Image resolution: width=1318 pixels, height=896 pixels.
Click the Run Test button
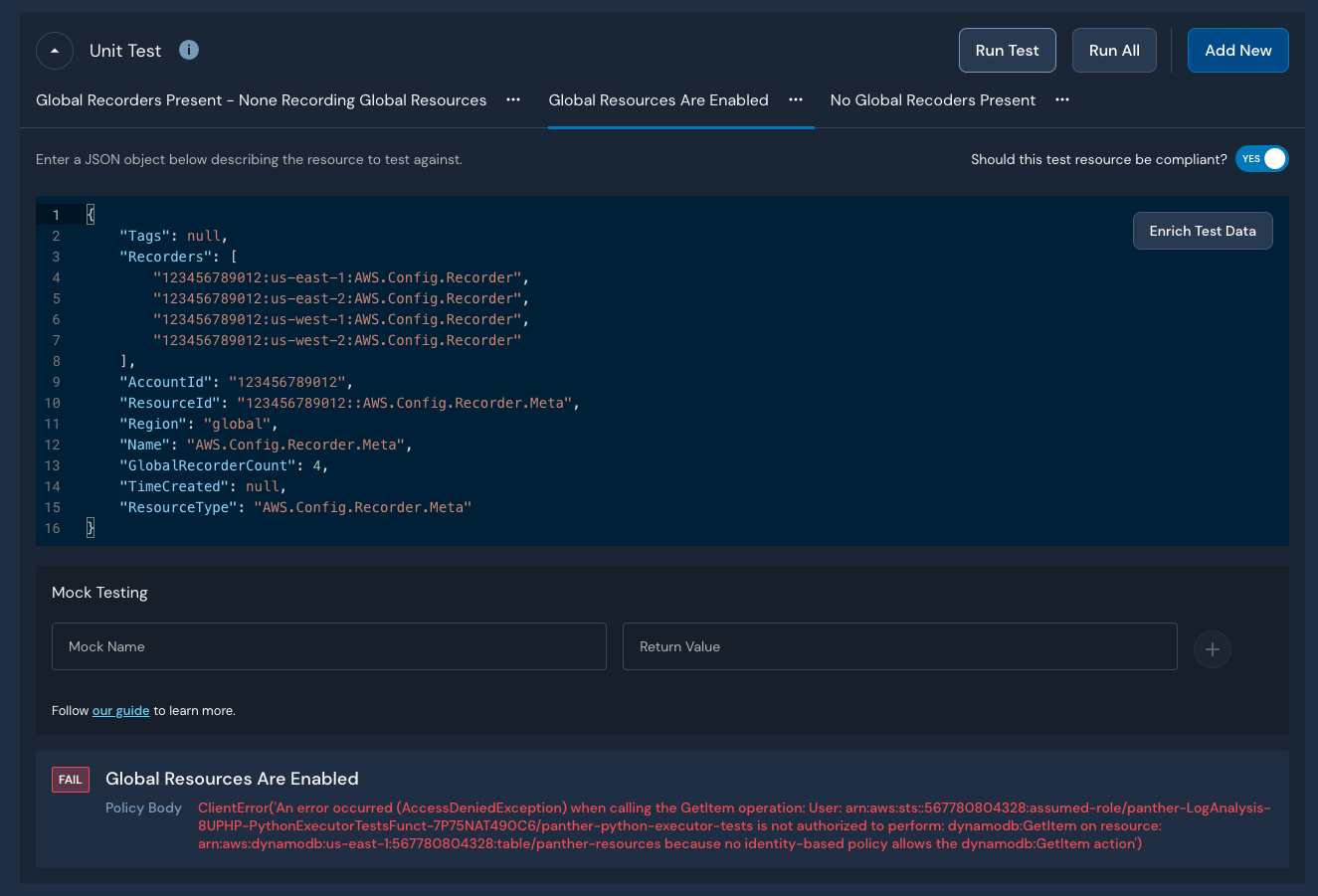[x=1007, y=50]
